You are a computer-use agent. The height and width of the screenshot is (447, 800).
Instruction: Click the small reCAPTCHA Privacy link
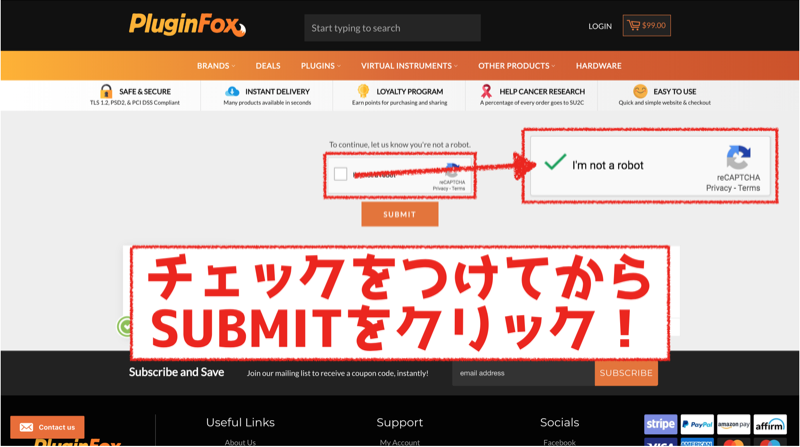(x=440, y=189)
